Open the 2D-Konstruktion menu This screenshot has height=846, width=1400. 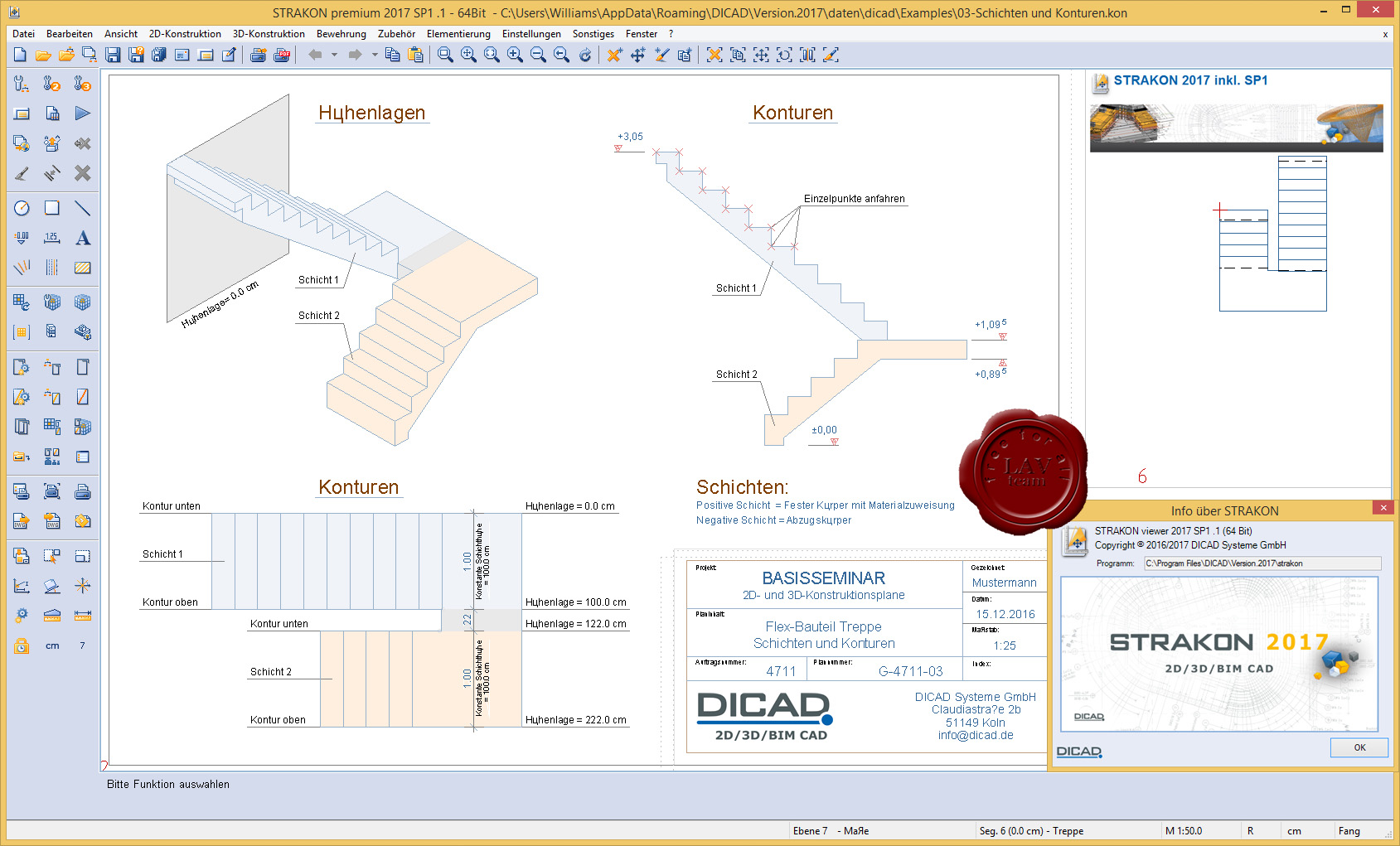pyautogui.click(x=185, y=34)
